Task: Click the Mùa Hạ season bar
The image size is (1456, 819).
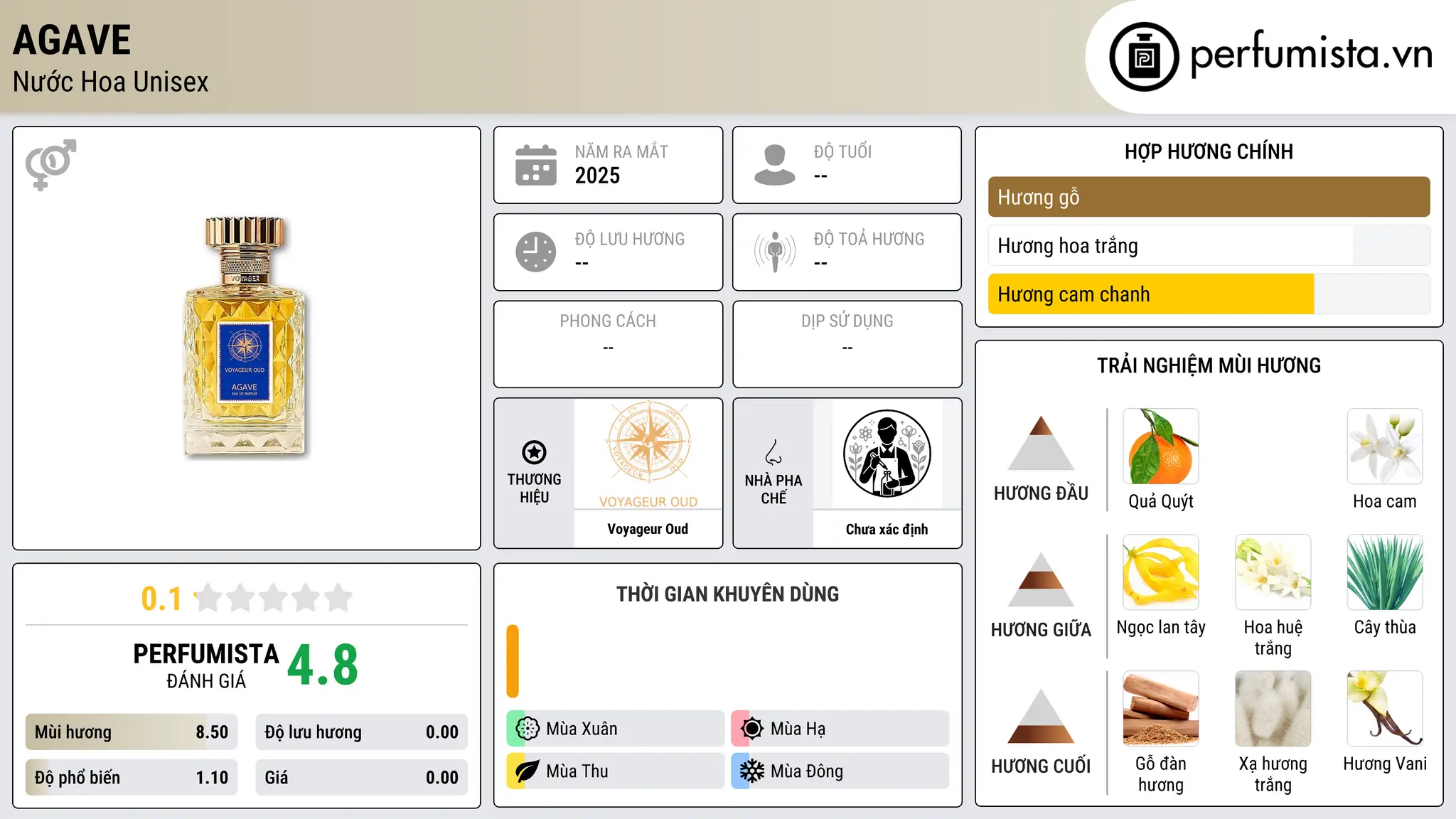Action: coord(840,729)
